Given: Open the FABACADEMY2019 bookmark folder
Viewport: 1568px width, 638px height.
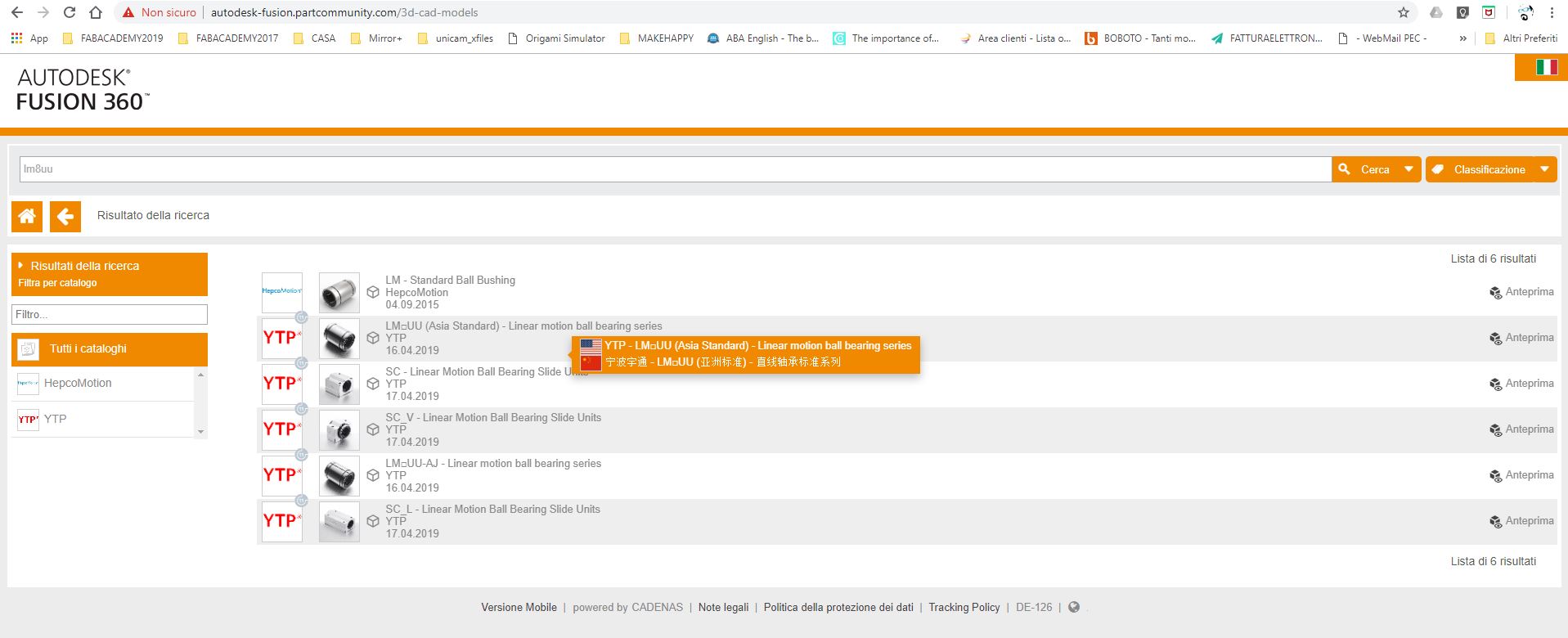Looking at the screenshot, I should (112, 38).
